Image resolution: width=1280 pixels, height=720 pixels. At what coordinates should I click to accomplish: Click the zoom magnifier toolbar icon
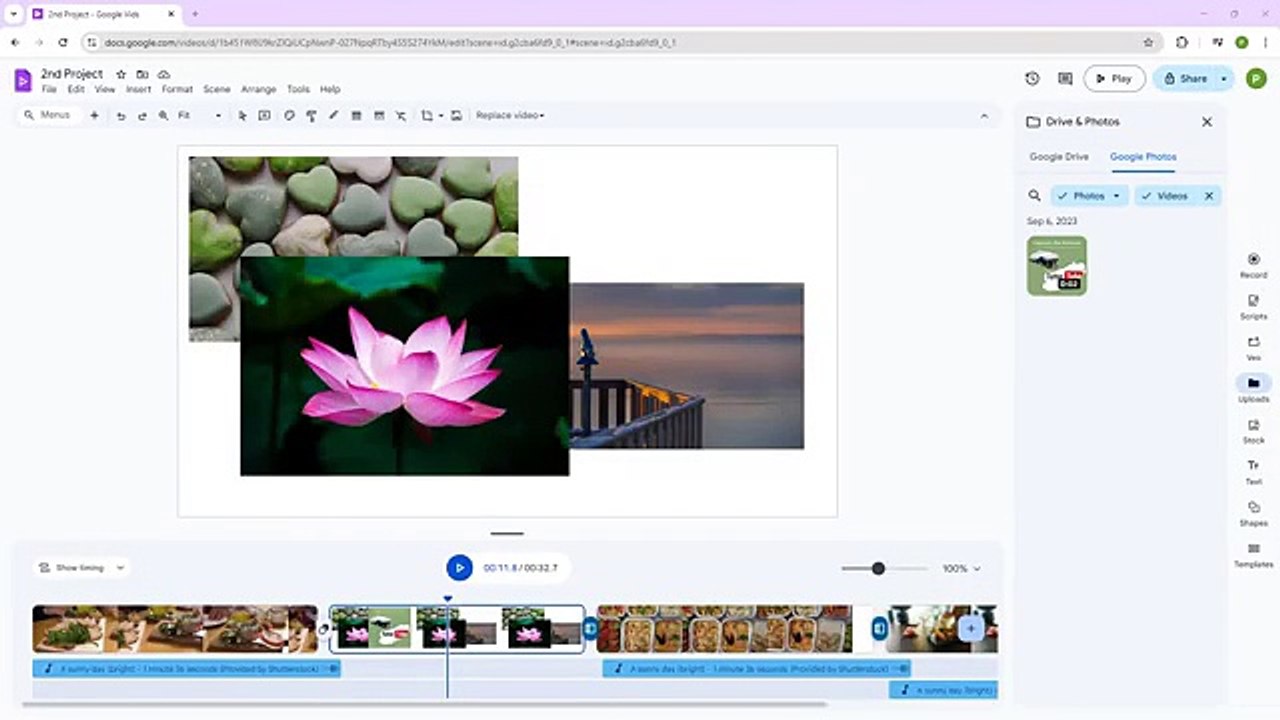pos(163,116)
